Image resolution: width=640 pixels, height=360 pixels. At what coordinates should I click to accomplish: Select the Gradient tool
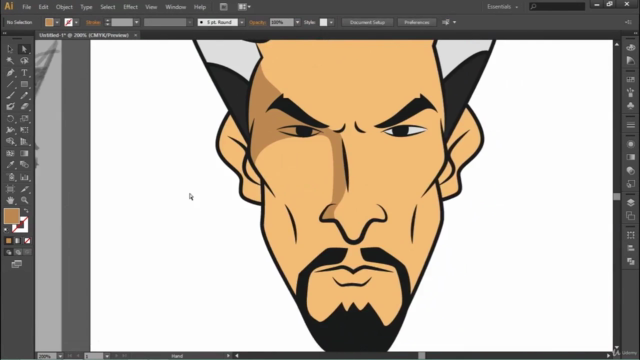pyautogui.click(x=24, y=153)
